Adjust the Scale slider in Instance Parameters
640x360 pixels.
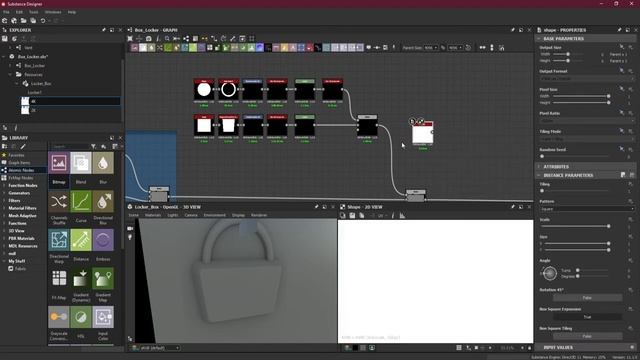pyautogui.click(x=576, y=226)
